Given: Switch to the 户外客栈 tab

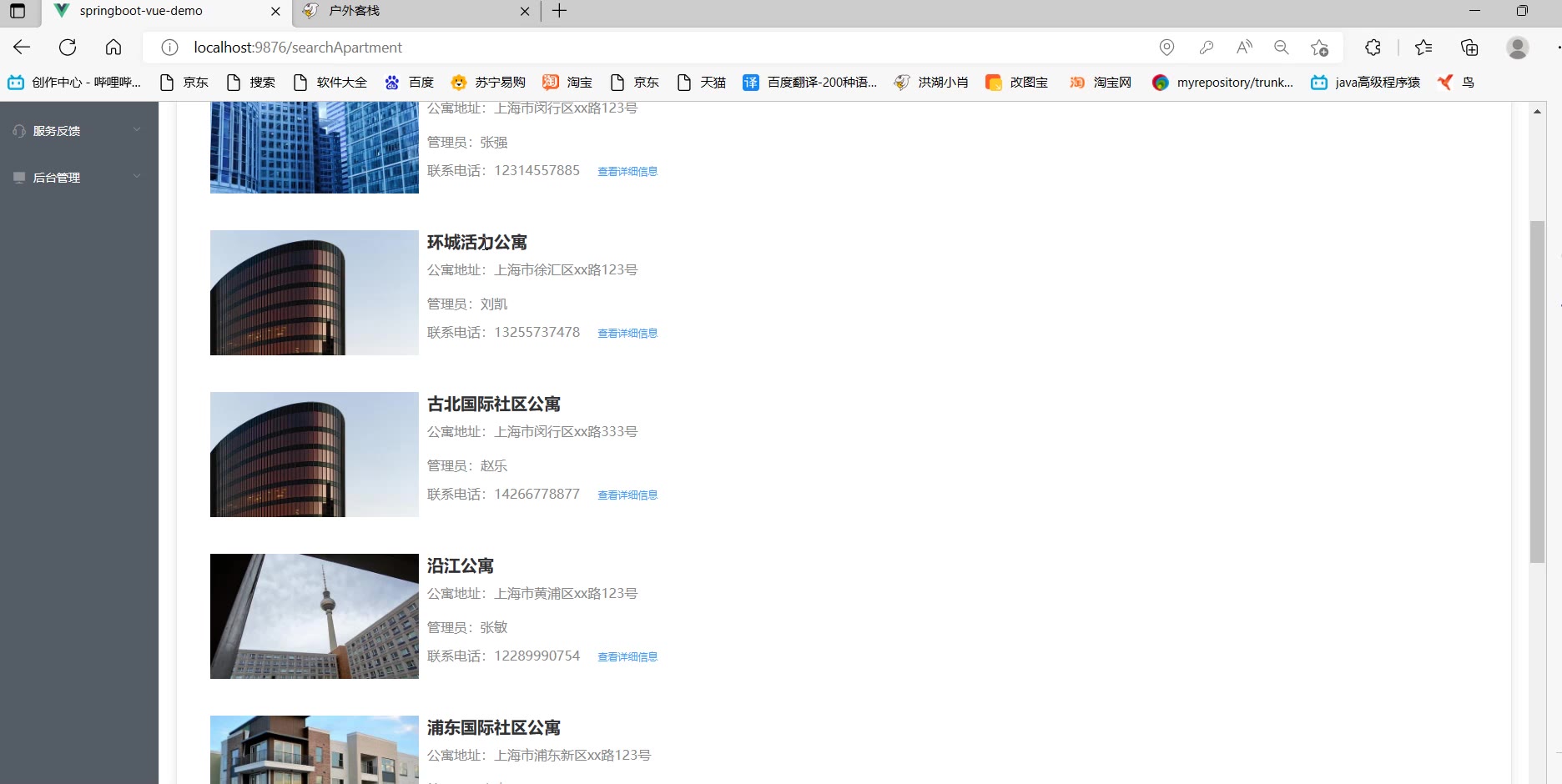Looking at the screenshot, I should [417, 11].
